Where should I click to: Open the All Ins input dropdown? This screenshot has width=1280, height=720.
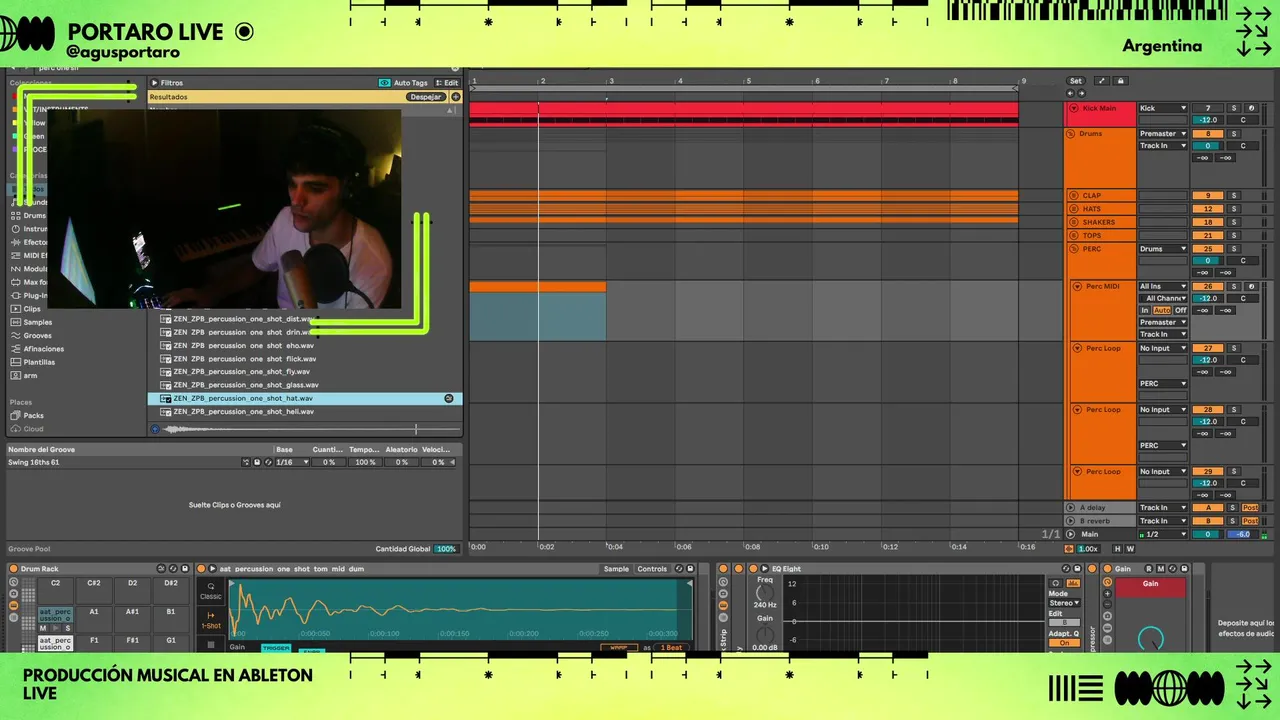tap(1163, 286)
